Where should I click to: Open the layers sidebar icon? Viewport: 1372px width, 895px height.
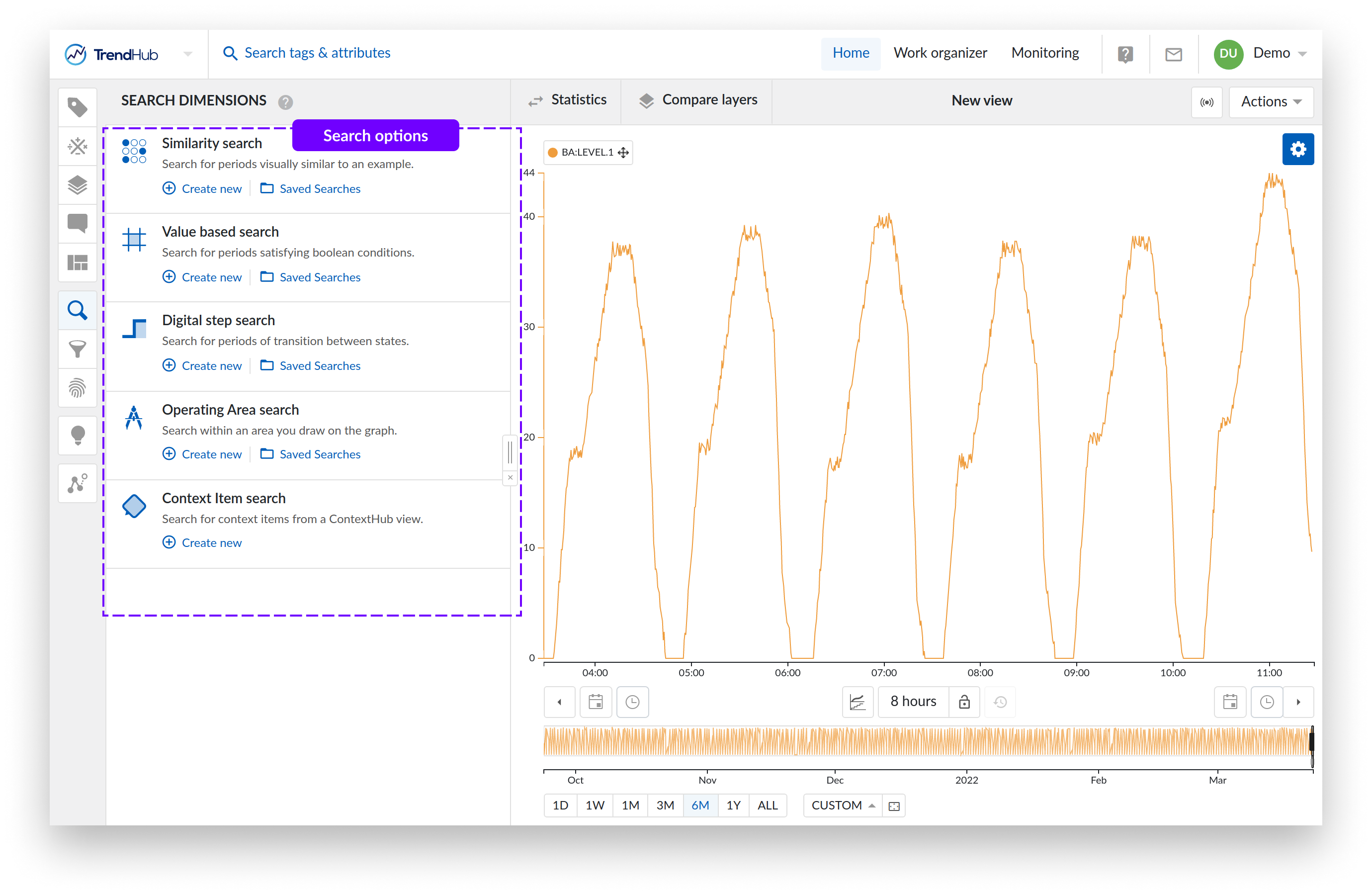pyautogui.click(x=77, y=185)
